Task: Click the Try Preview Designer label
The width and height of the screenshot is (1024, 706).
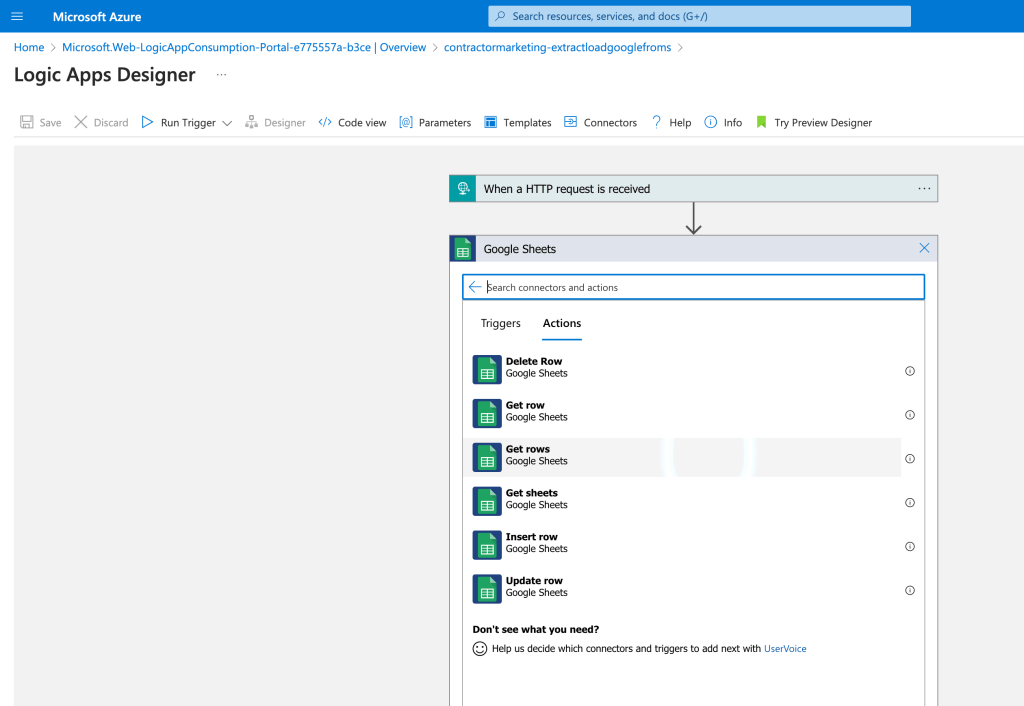Action: tap(823, 123)
